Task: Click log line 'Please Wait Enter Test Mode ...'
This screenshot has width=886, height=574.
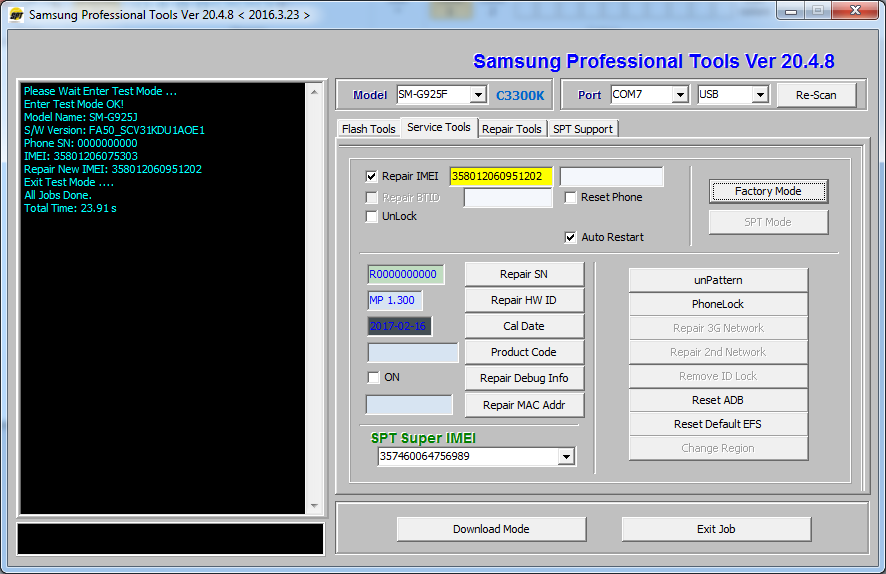Action: tap(100, 91)
